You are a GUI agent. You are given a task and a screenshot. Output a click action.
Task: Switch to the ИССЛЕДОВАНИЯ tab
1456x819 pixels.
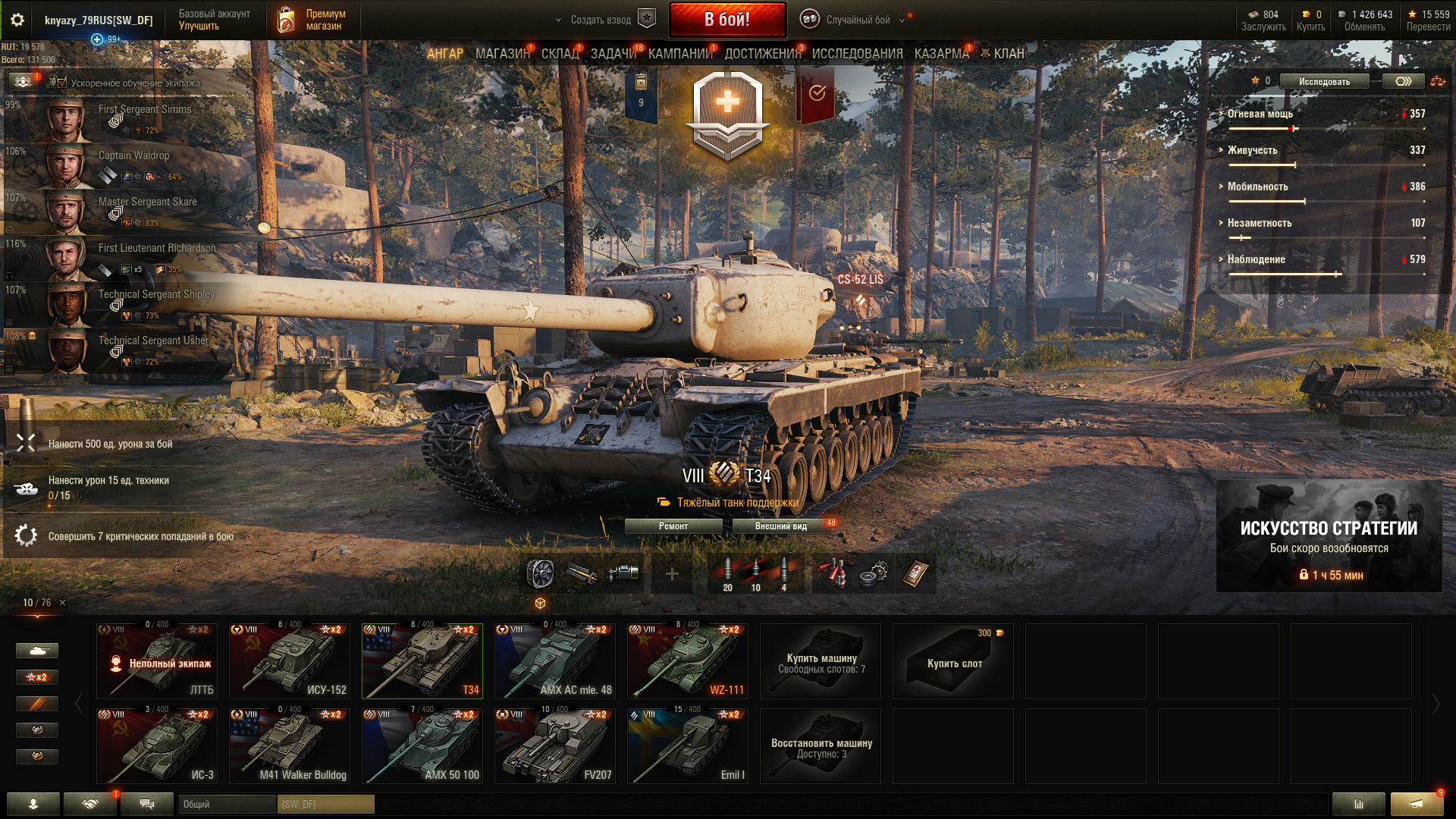click(x=857, y=54)
